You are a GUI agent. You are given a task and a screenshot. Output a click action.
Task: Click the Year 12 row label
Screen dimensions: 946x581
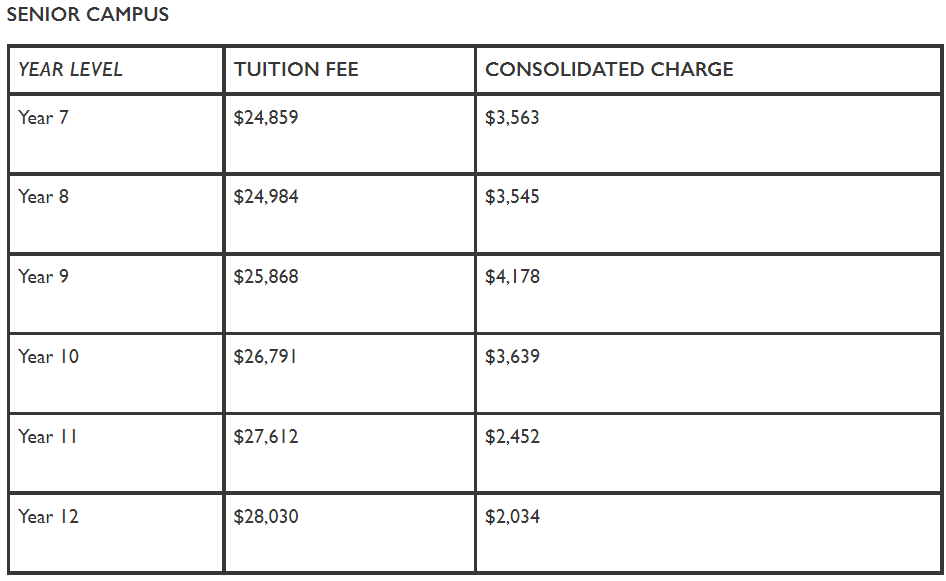tap(48, 516)
